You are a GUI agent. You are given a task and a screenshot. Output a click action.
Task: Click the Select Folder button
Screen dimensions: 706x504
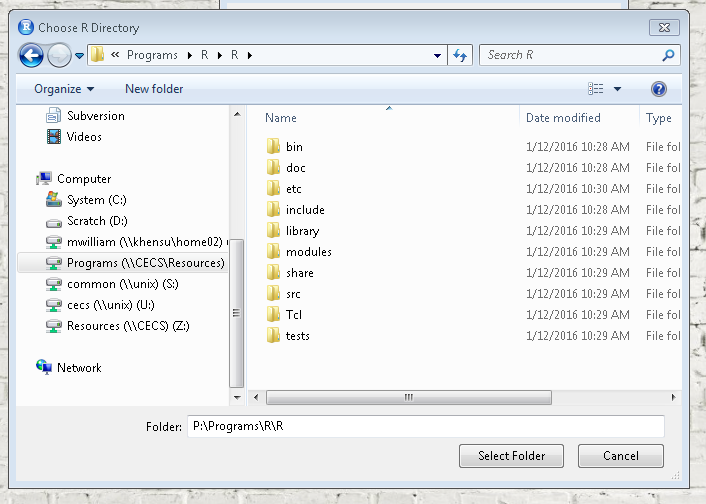click(x=511, y=456)
